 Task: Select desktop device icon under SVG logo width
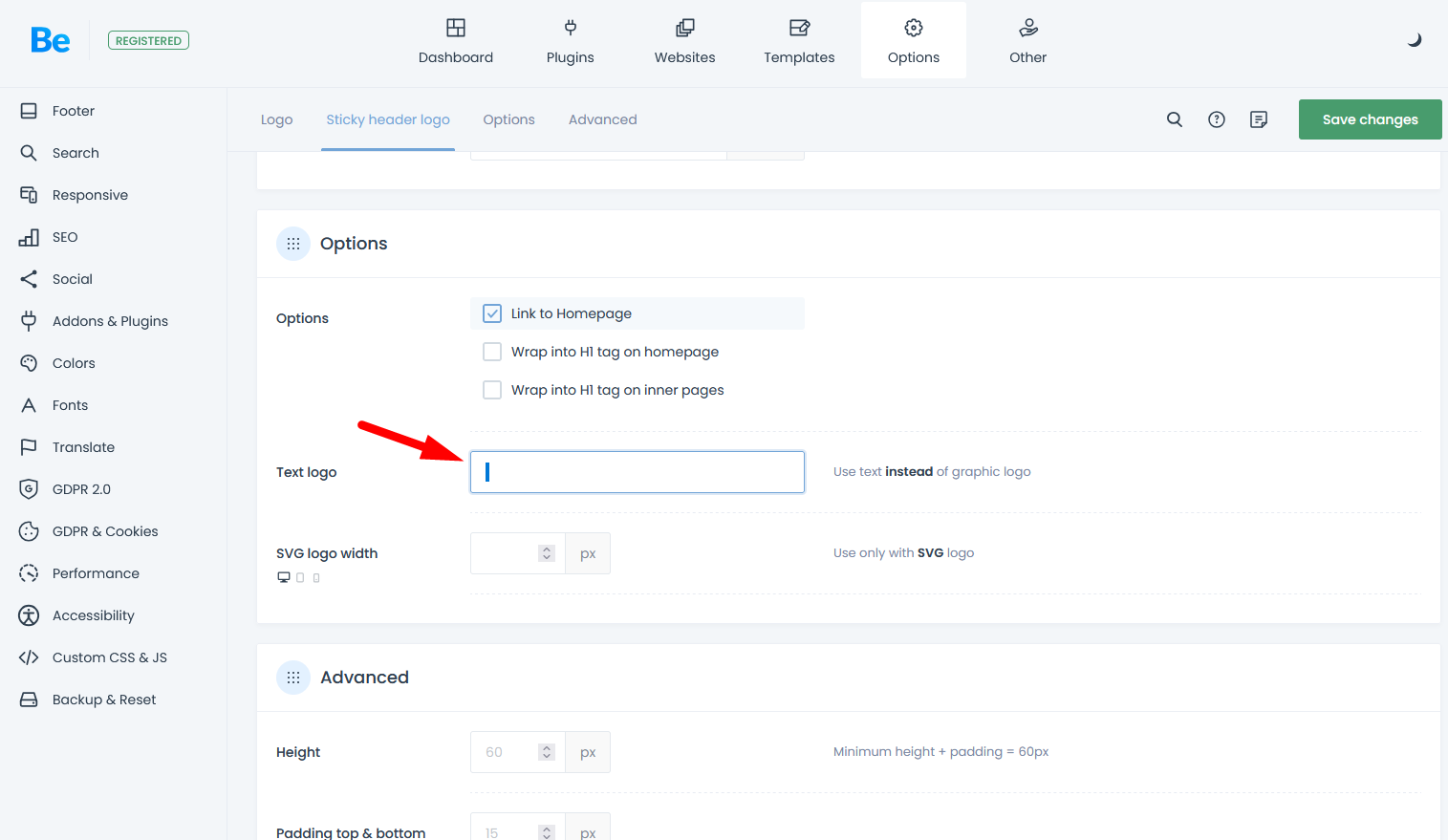click(x=284, y=577)
